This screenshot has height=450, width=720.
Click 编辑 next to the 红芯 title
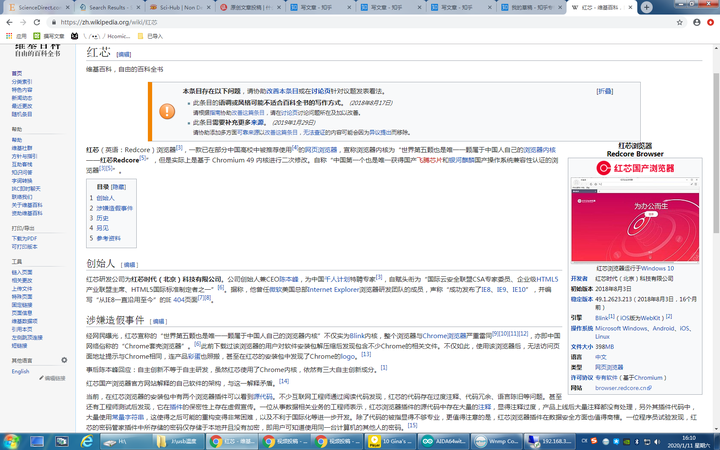[x=124, y=54]
